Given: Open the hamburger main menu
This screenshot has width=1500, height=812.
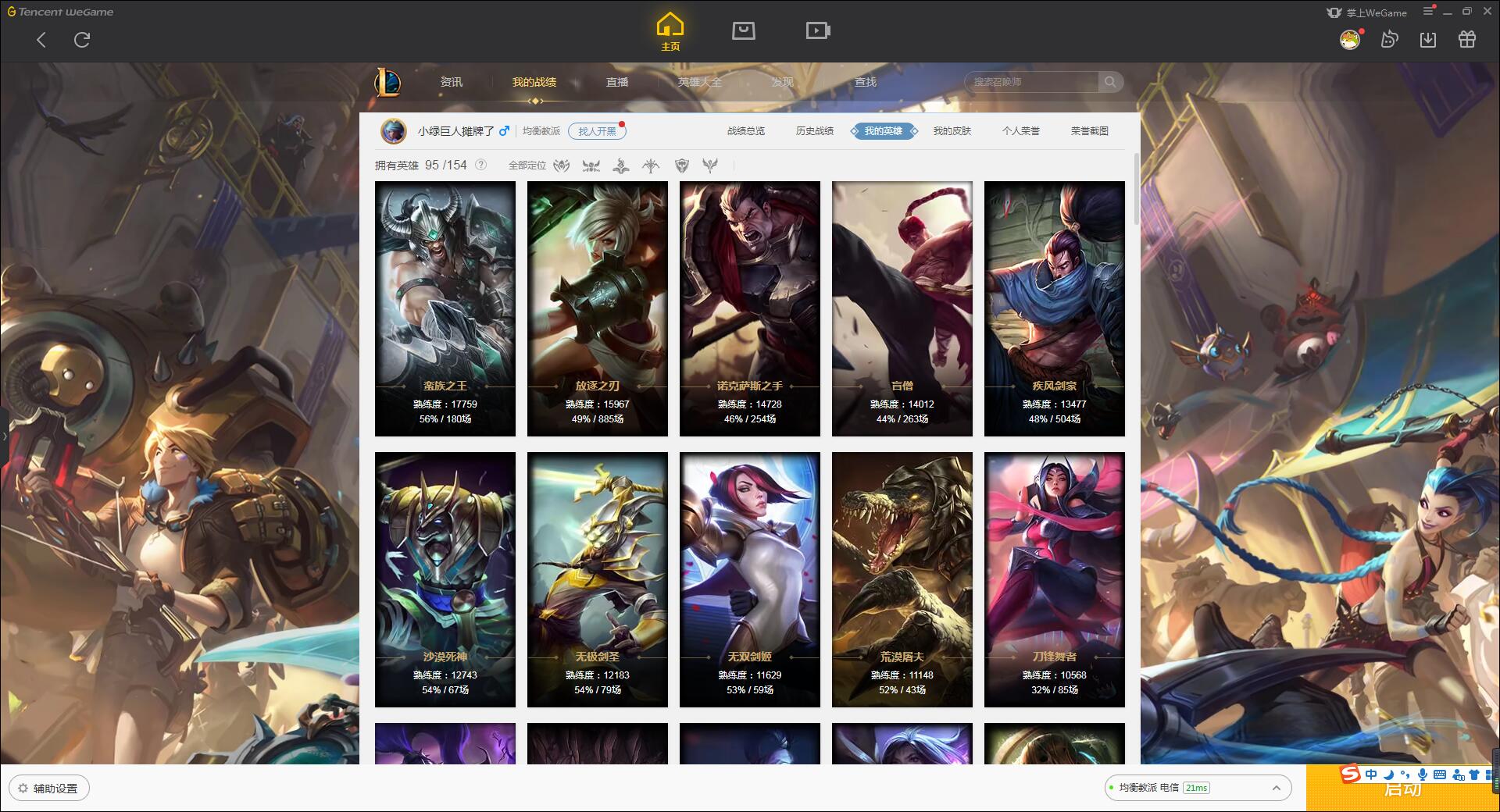Looking at the screenshot, I should (1428, 12).
